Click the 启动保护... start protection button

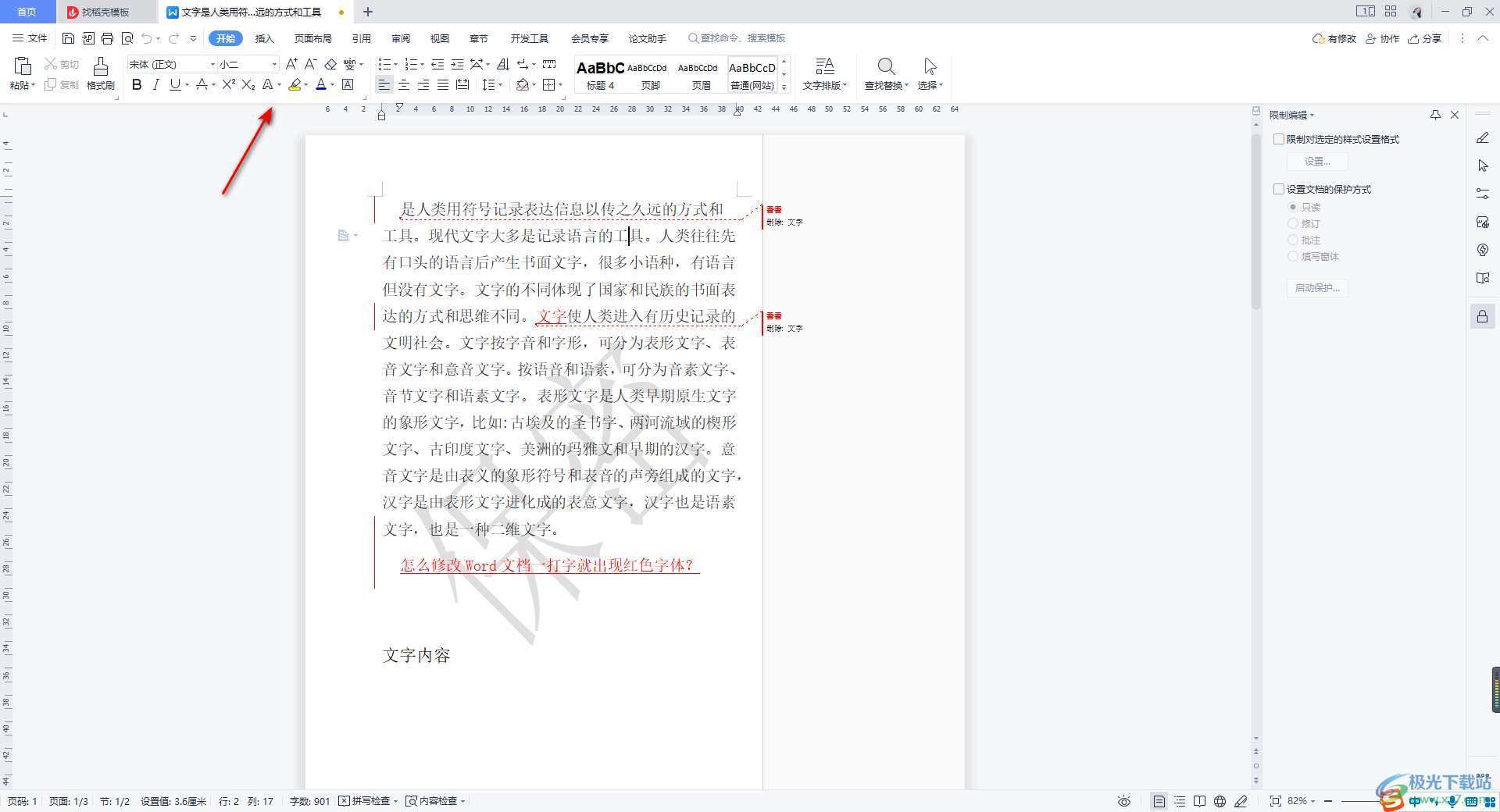[x=1317, y=288]
